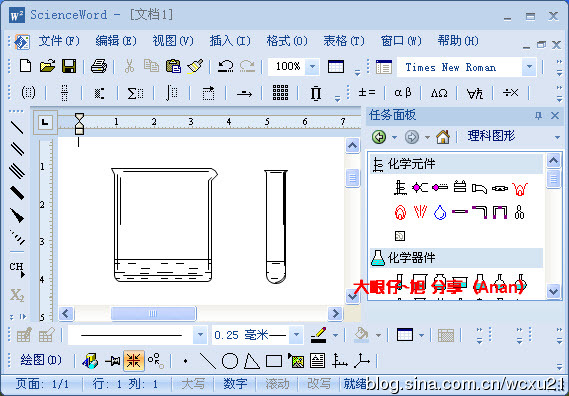Open the 表格(T) menu
This screenshot has height=396, width=569.
(x=344, y=41)
